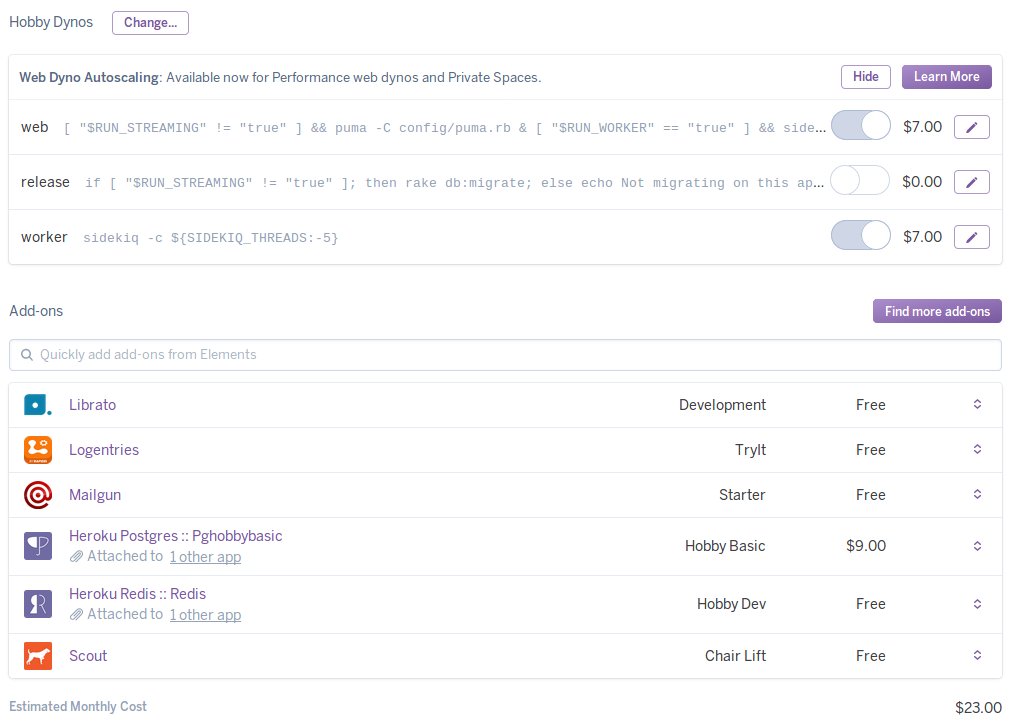Screen dimensions: 1014x727
Task: Click the $0.00 release dyno price
Action: click(922, 182)
